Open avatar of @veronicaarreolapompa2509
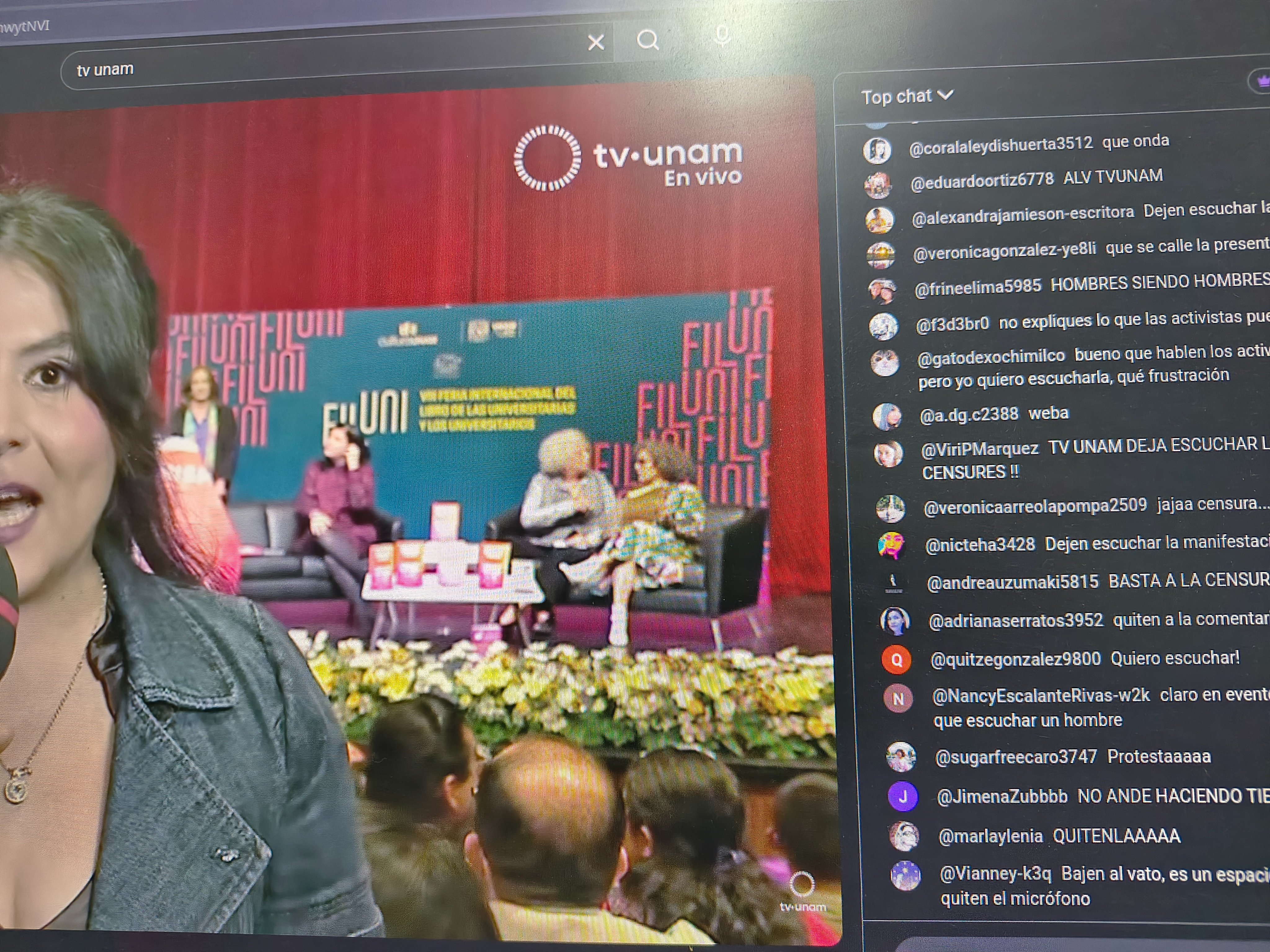 tap(890, 509)
